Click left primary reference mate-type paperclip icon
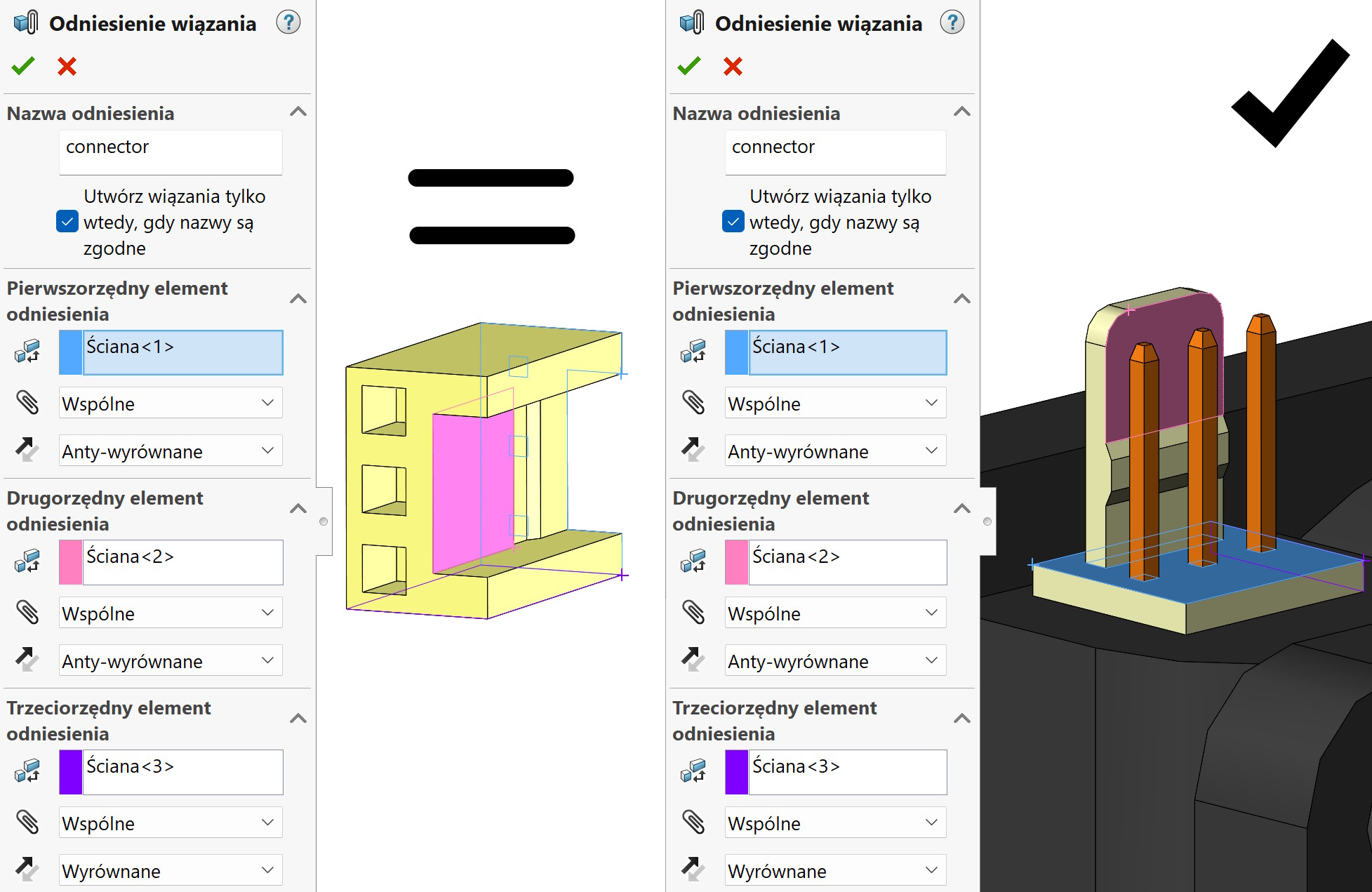Image resolution: width=1372 pixels, height=892 pixels. click(27, 403)
